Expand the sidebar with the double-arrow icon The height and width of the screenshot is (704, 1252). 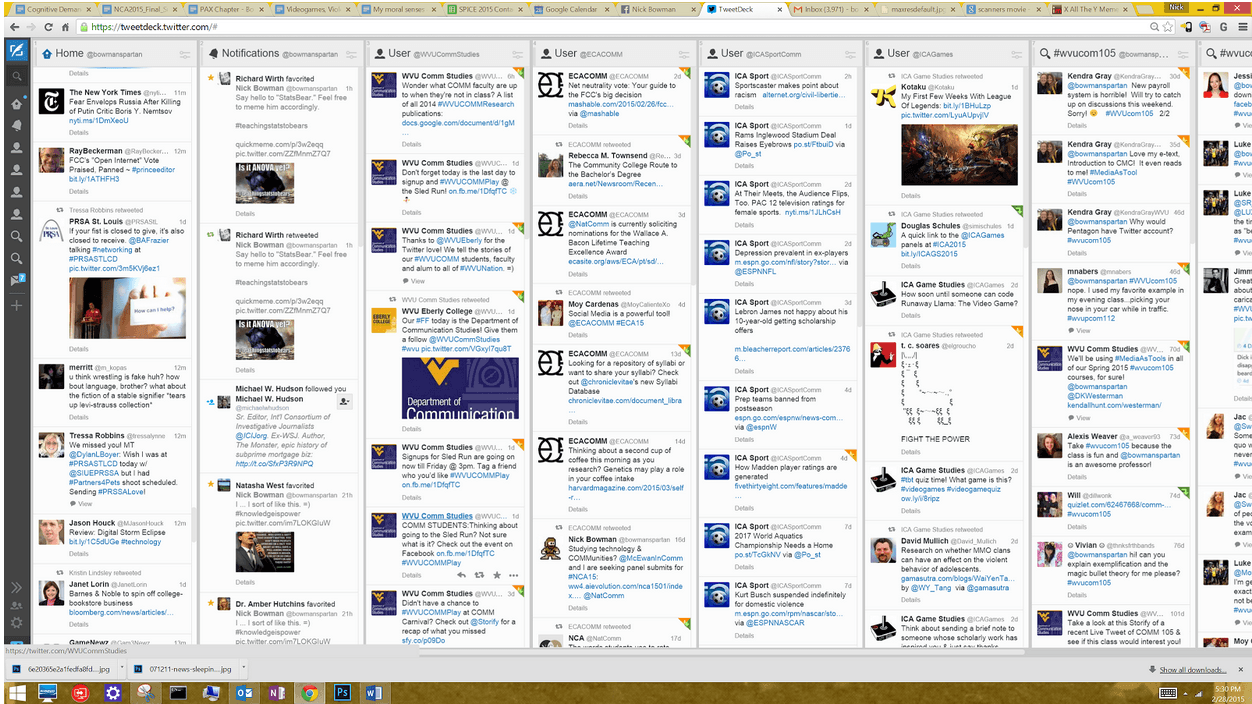(16, 587)
